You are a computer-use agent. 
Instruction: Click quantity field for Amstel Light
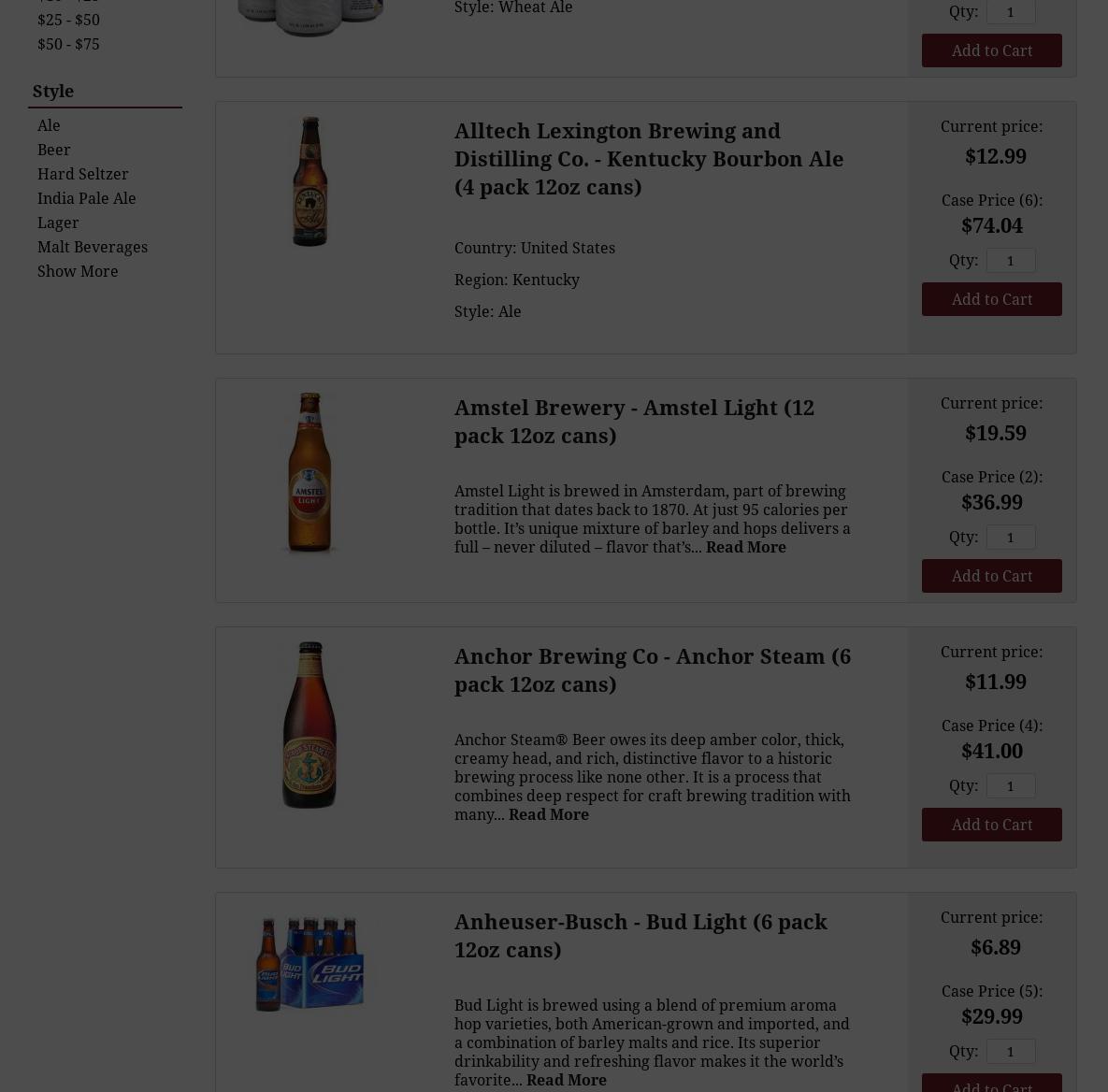1010,537
